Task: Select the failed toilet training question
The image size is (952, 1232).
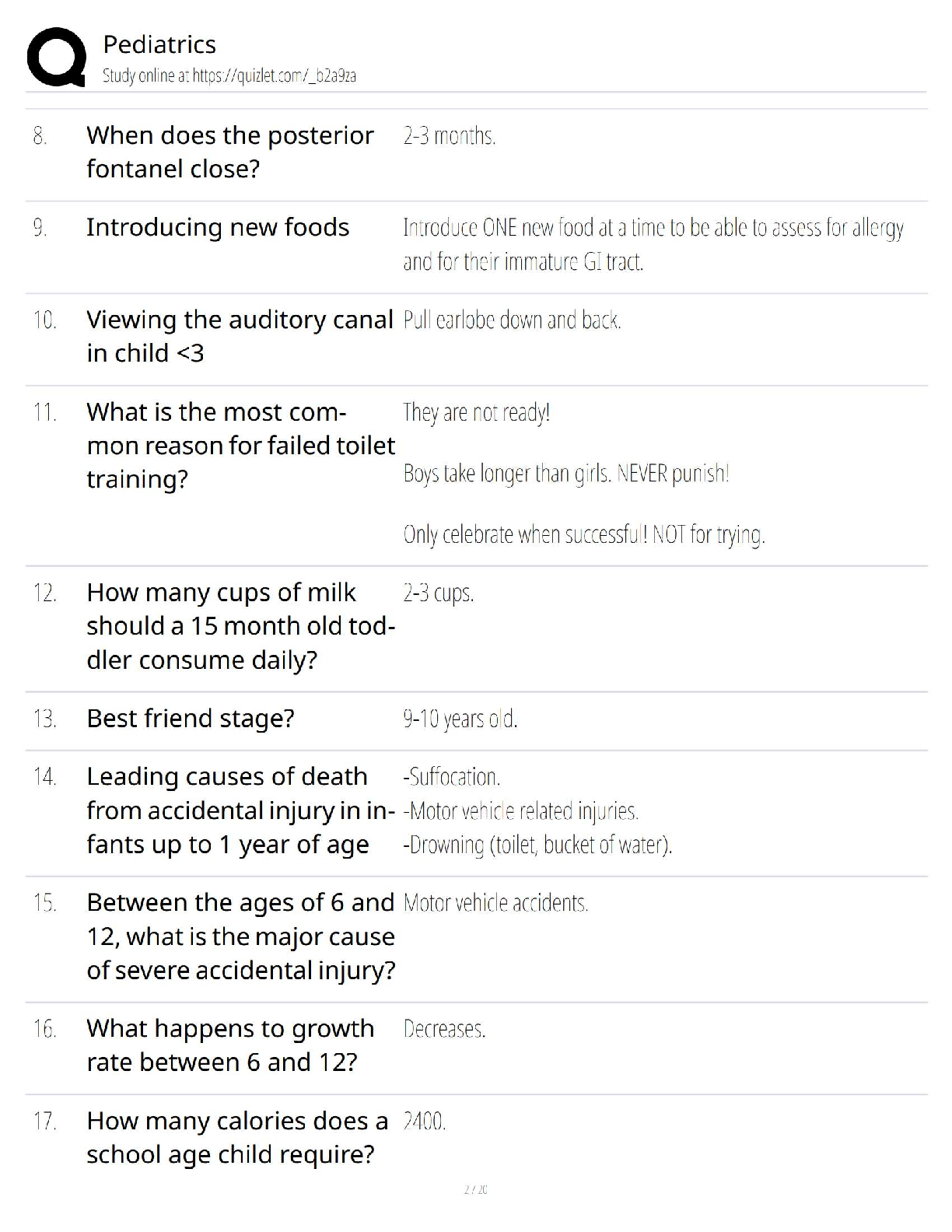Action: [x=240, y=445]
